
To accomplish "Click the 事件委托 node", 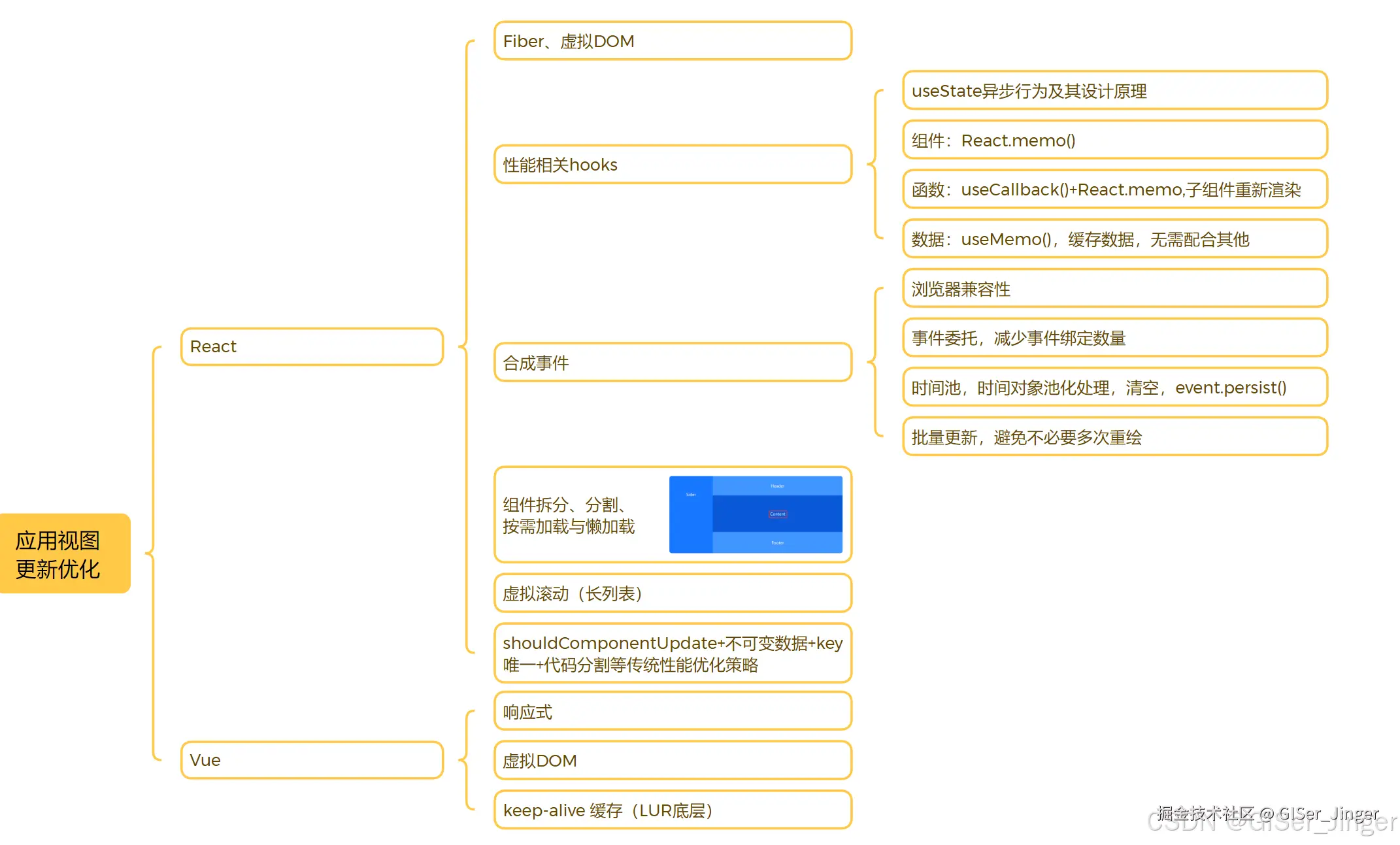I will pyautogui.click(x=1114, y=338).
